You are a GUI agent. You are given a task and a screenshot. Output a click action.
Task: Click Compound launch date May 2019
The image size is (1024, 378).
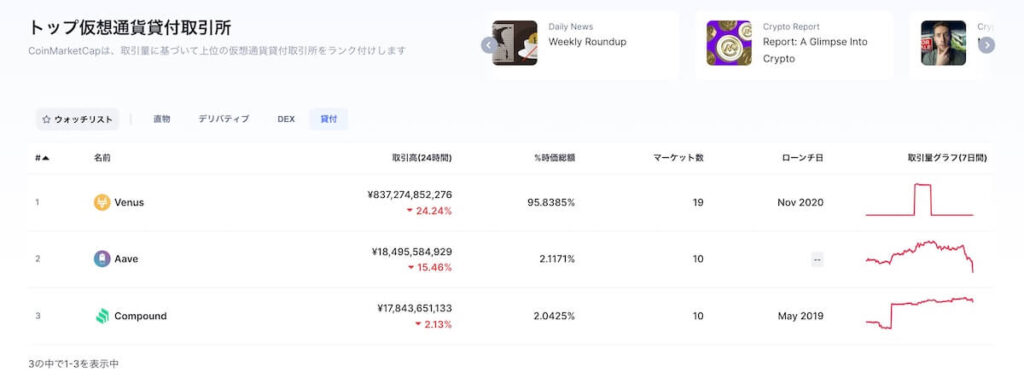click(801, 316)
